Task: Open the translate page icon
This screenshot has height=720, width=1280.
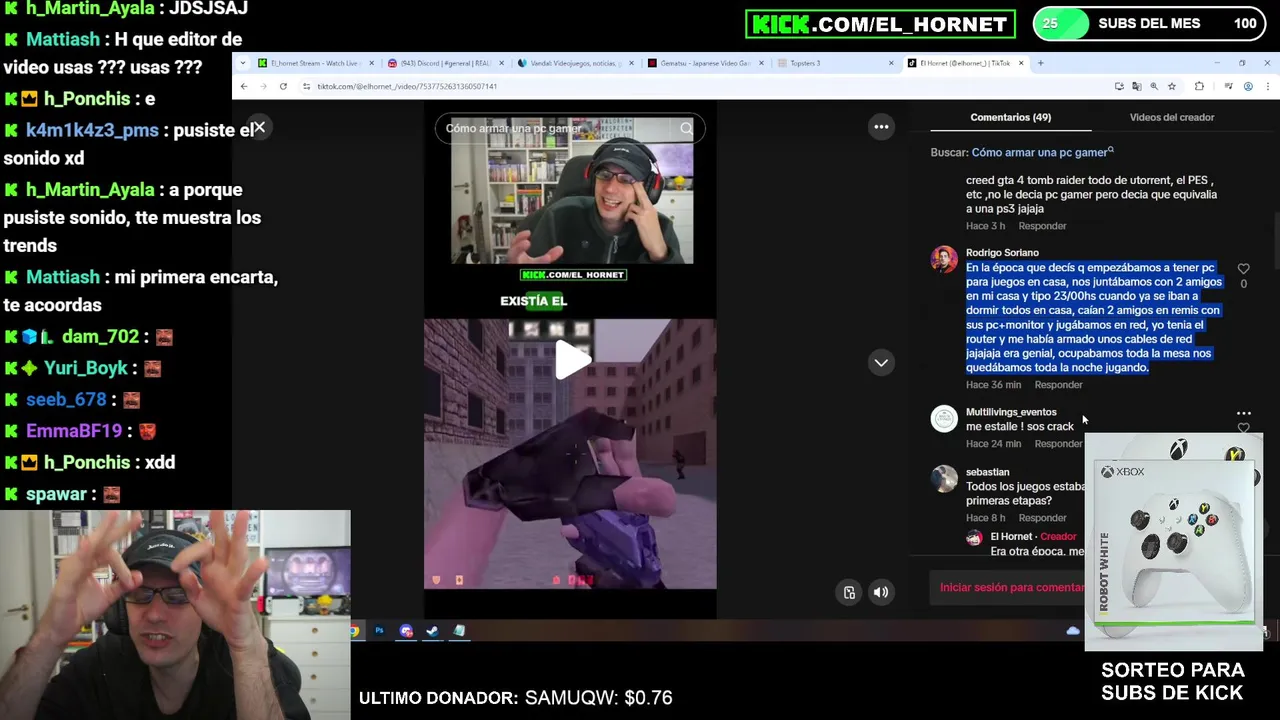Action: click(1136, 86)
